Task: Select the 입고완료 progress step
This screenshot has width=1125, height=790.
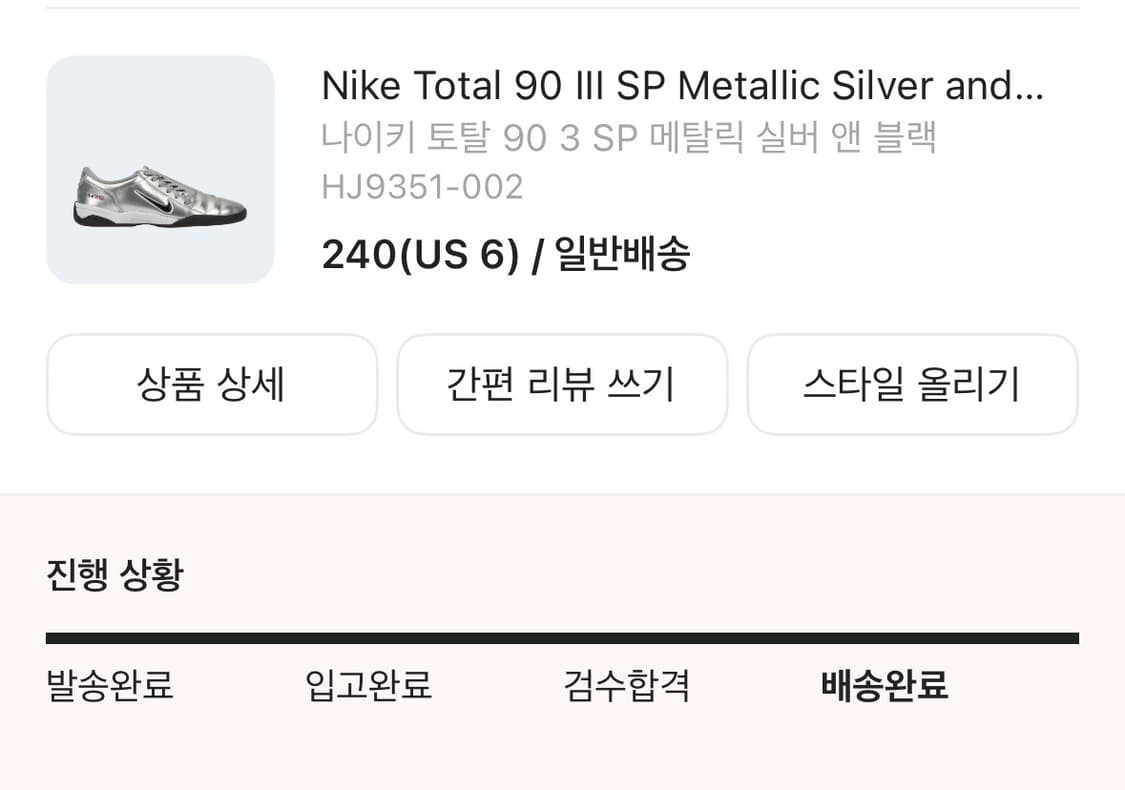Action: [x=368, y=686]
